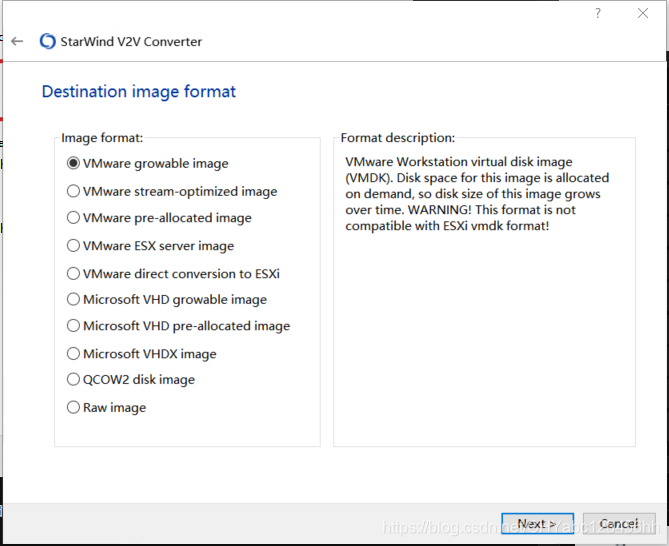Go back using the arrow icon
The height and width of the screenshot is (546, 669).
17,41
